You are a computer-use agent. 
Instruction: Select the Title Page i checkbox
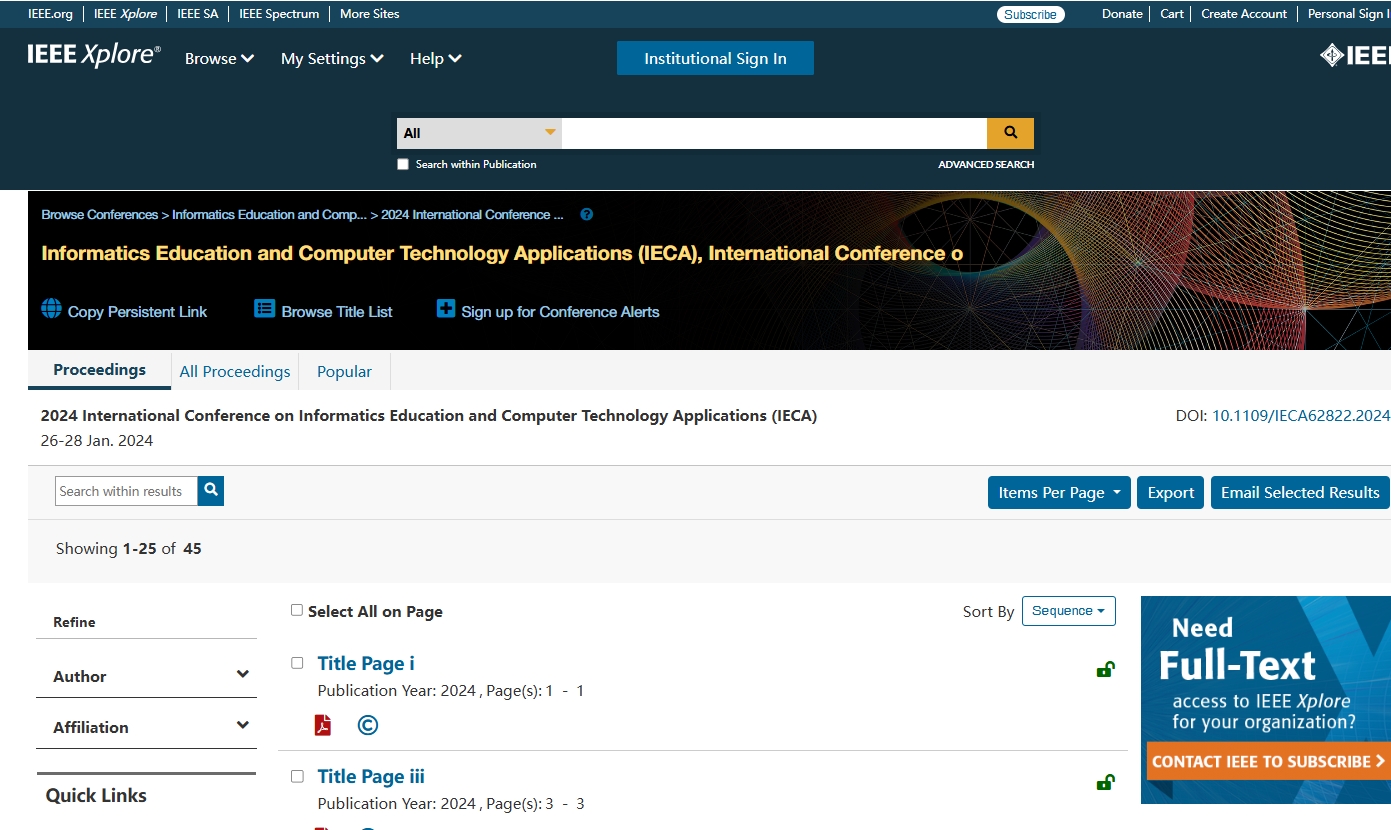(x=297, y=663)
